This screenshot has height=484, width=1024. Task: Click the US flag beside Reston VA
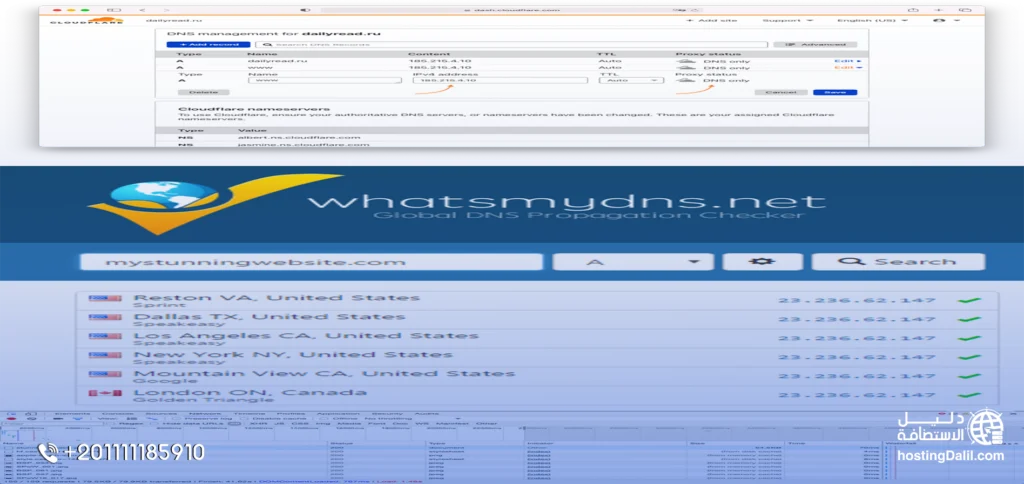[x=105, y=298]
